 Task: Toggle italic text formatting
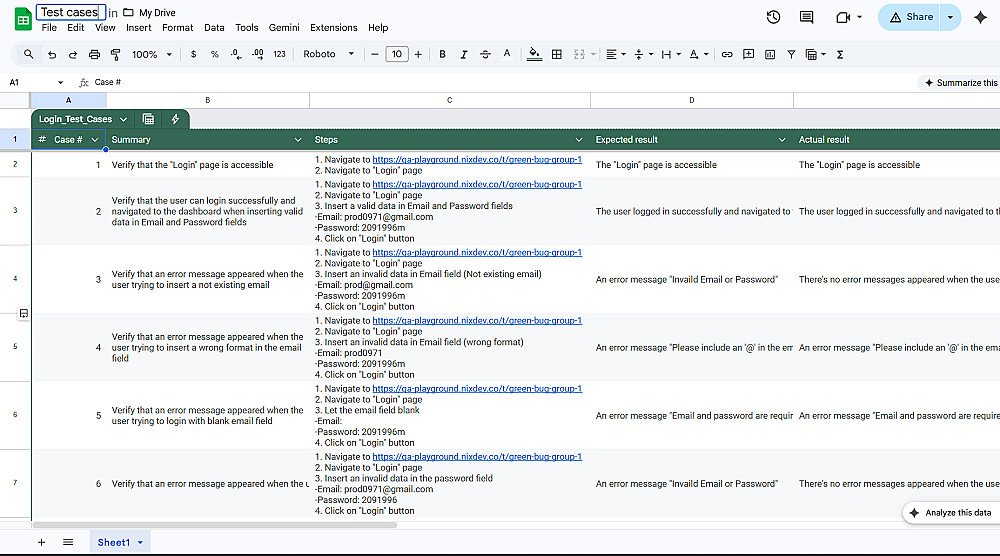464,54
